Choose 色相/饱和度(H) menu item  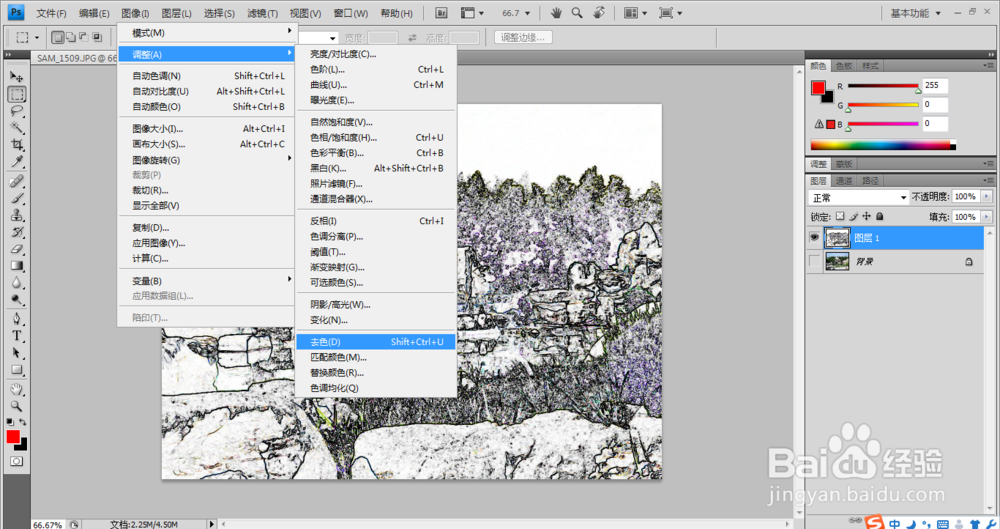[376, 137]
